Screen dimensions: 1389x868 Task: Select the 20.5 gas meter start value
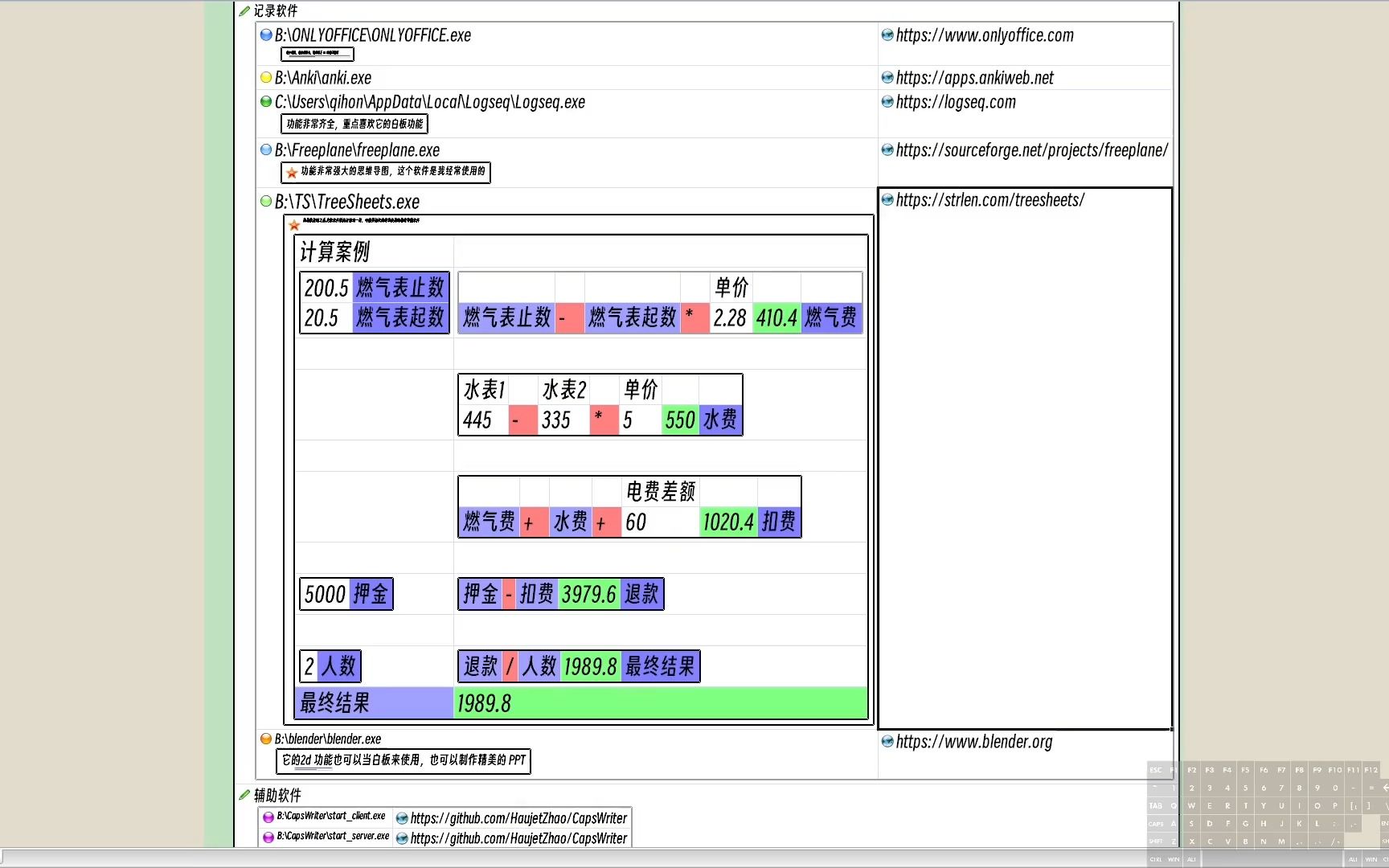[326, 317]
